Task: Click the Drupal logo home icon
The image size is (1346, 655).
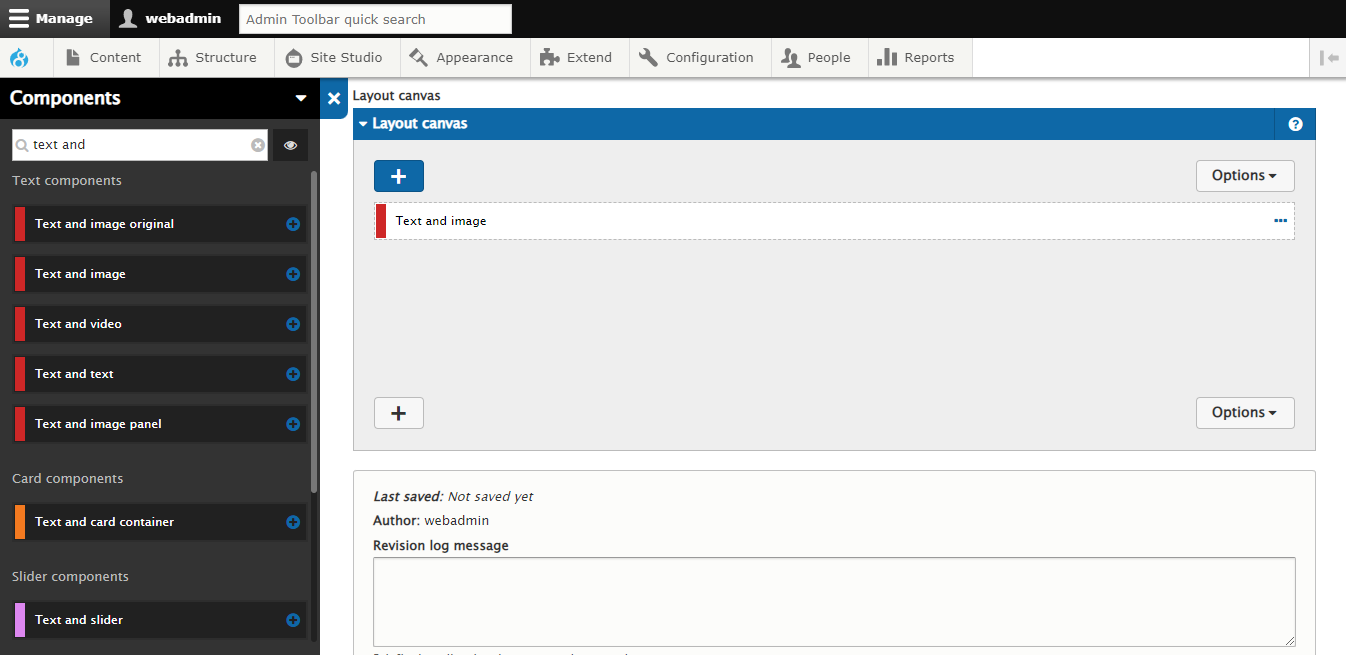Action: [x=19, y=58]
